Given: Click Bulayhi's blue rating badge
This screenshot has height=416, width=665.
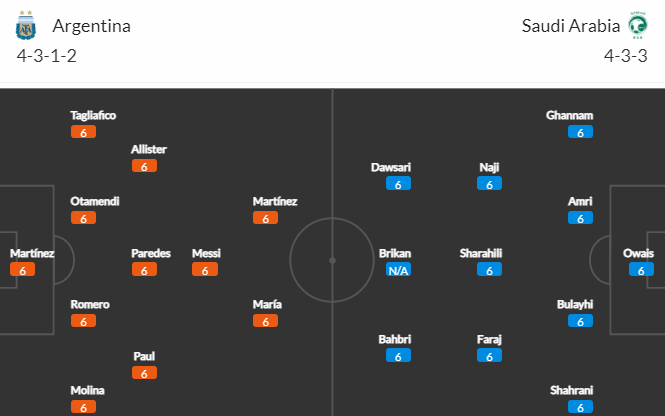Looking at the screenshot, I should [x=580, y=321].
